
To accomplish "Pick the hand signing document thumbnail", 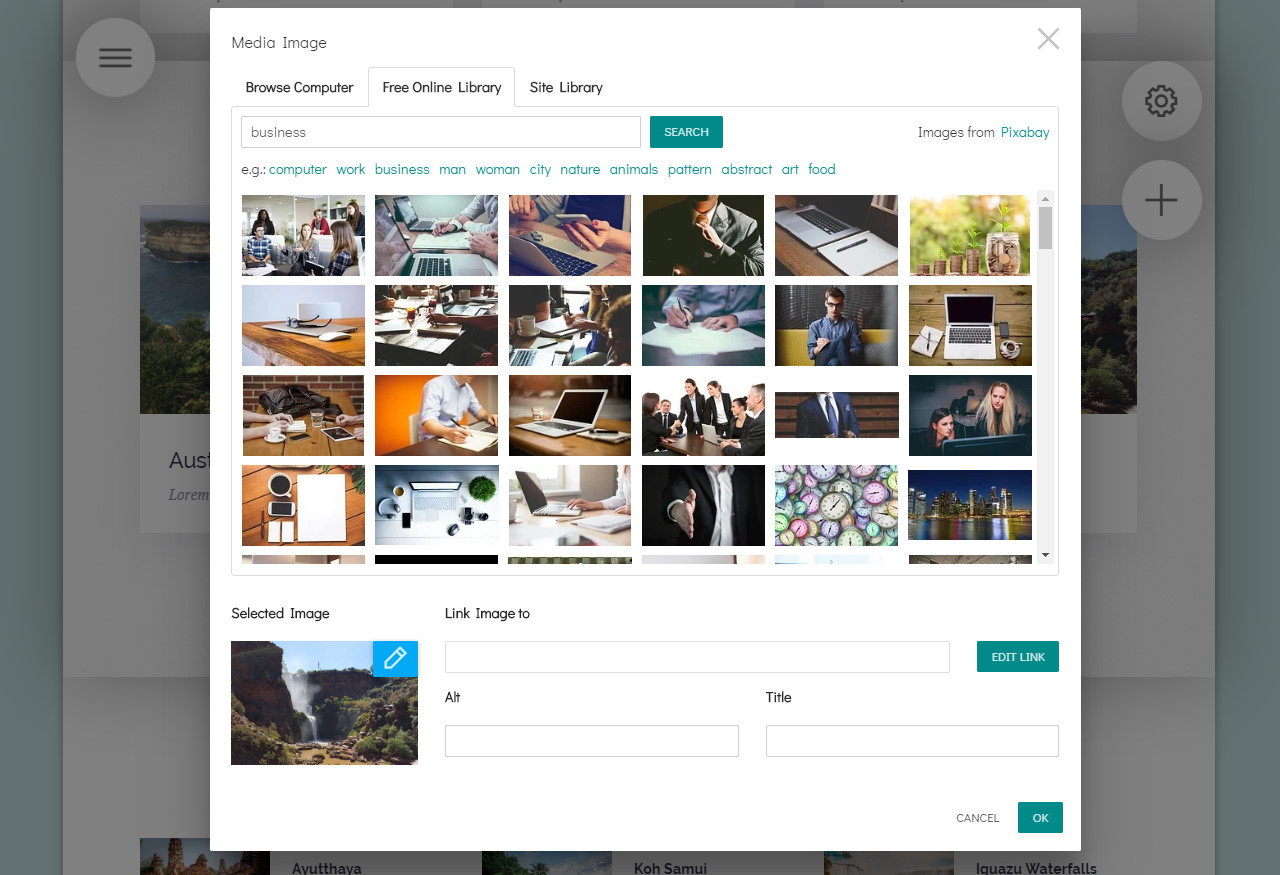I will [x=703, y=325].
